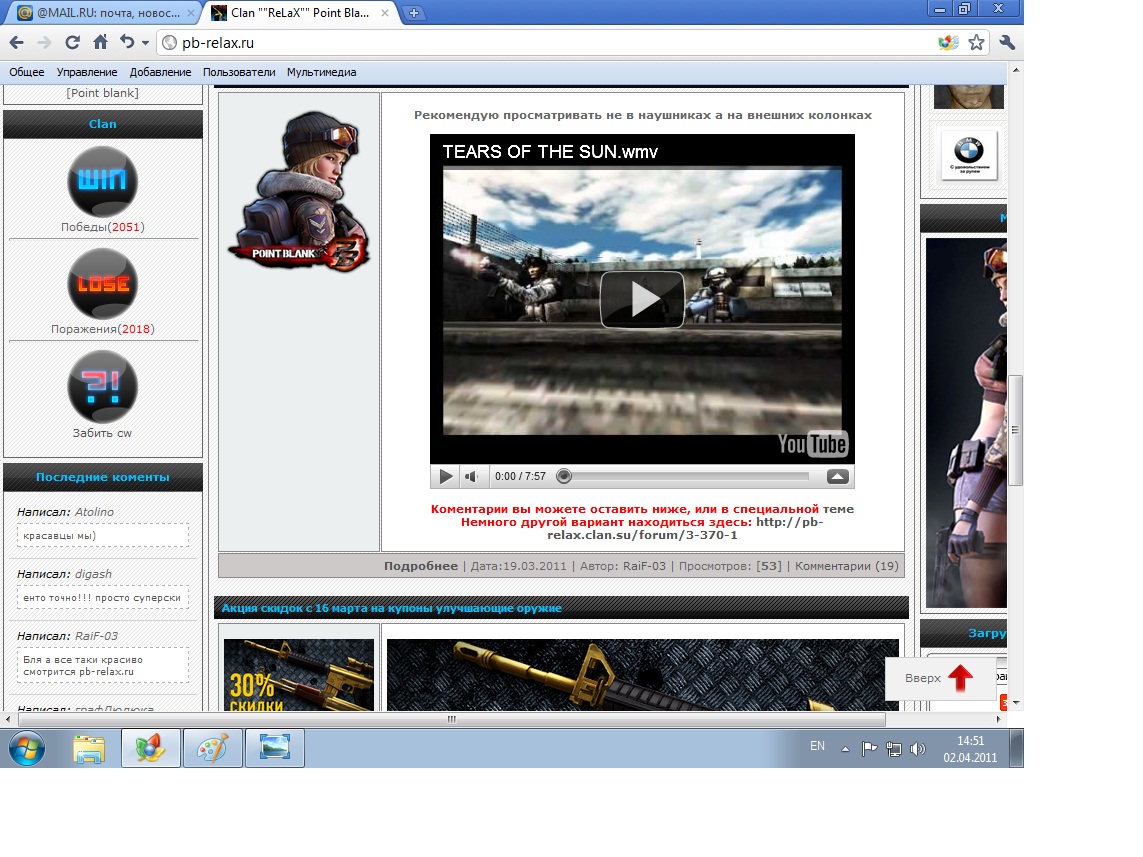Open Комментарии (19) link

[x=846, y=566]
